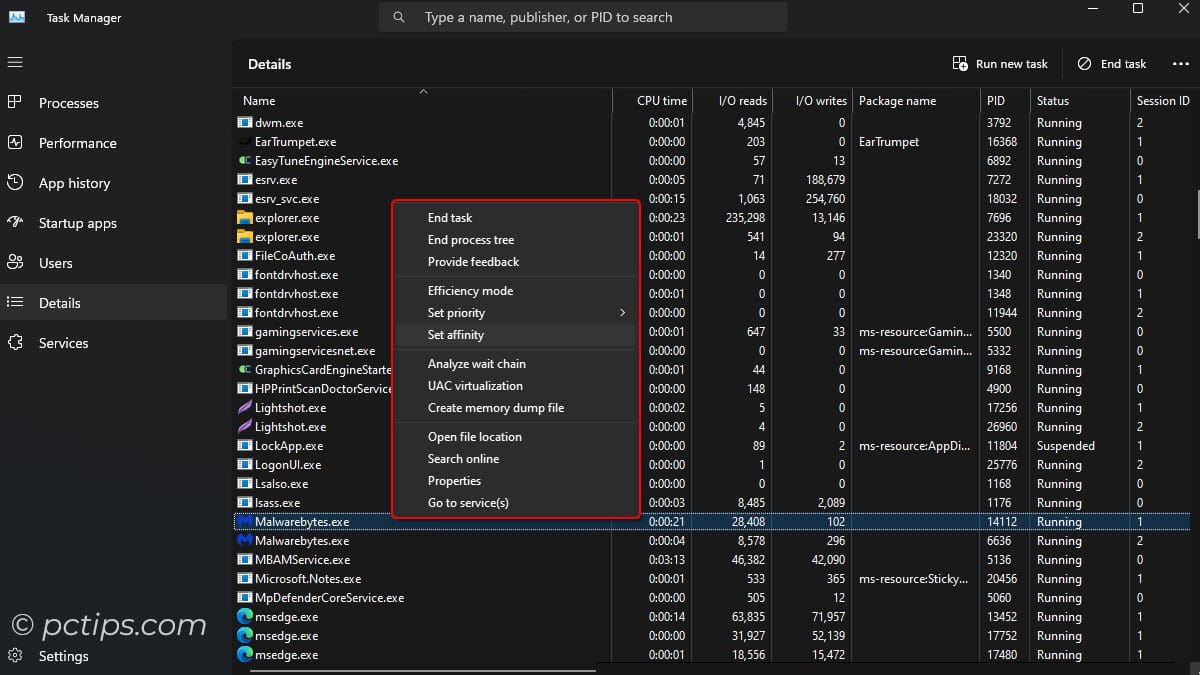Click the explorer.exe folder icon

click(243, 217)
